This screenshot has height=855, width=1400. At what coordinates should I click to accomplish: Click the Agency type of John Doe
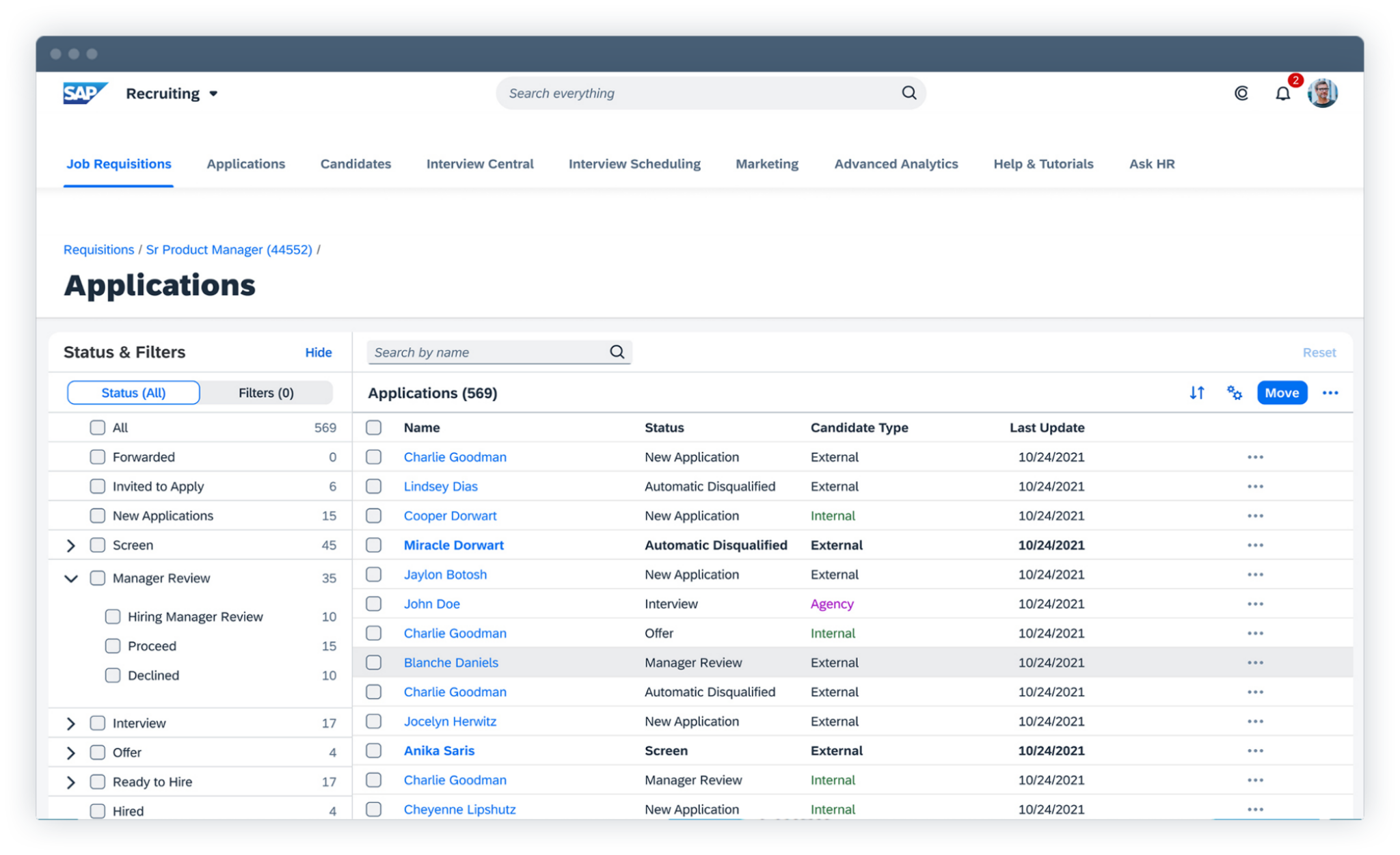tap(832, 604)
